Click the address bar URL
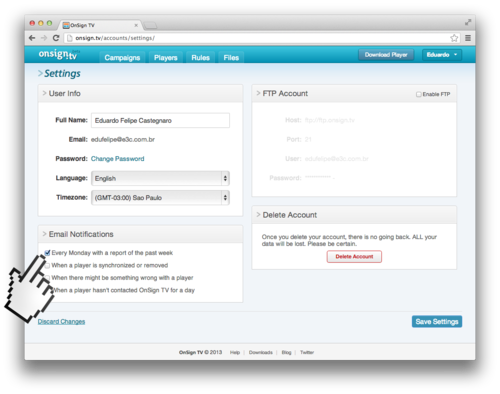Image resolution: width=500 pixels, height=394 pixels. [x=115, y=38]
